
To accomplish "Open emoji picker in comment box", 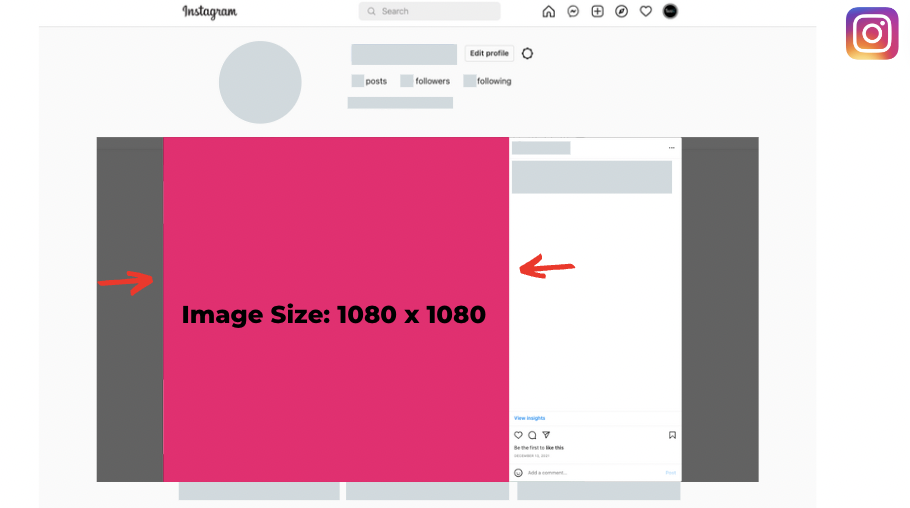I will 518,473.
